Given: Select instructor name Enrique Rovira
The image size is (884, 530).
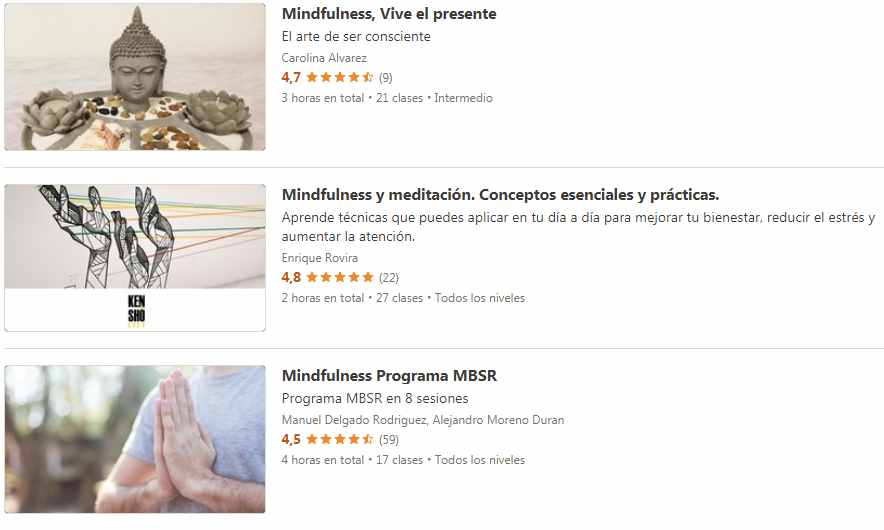Looking at the screenshot, I should click(320, 258).
